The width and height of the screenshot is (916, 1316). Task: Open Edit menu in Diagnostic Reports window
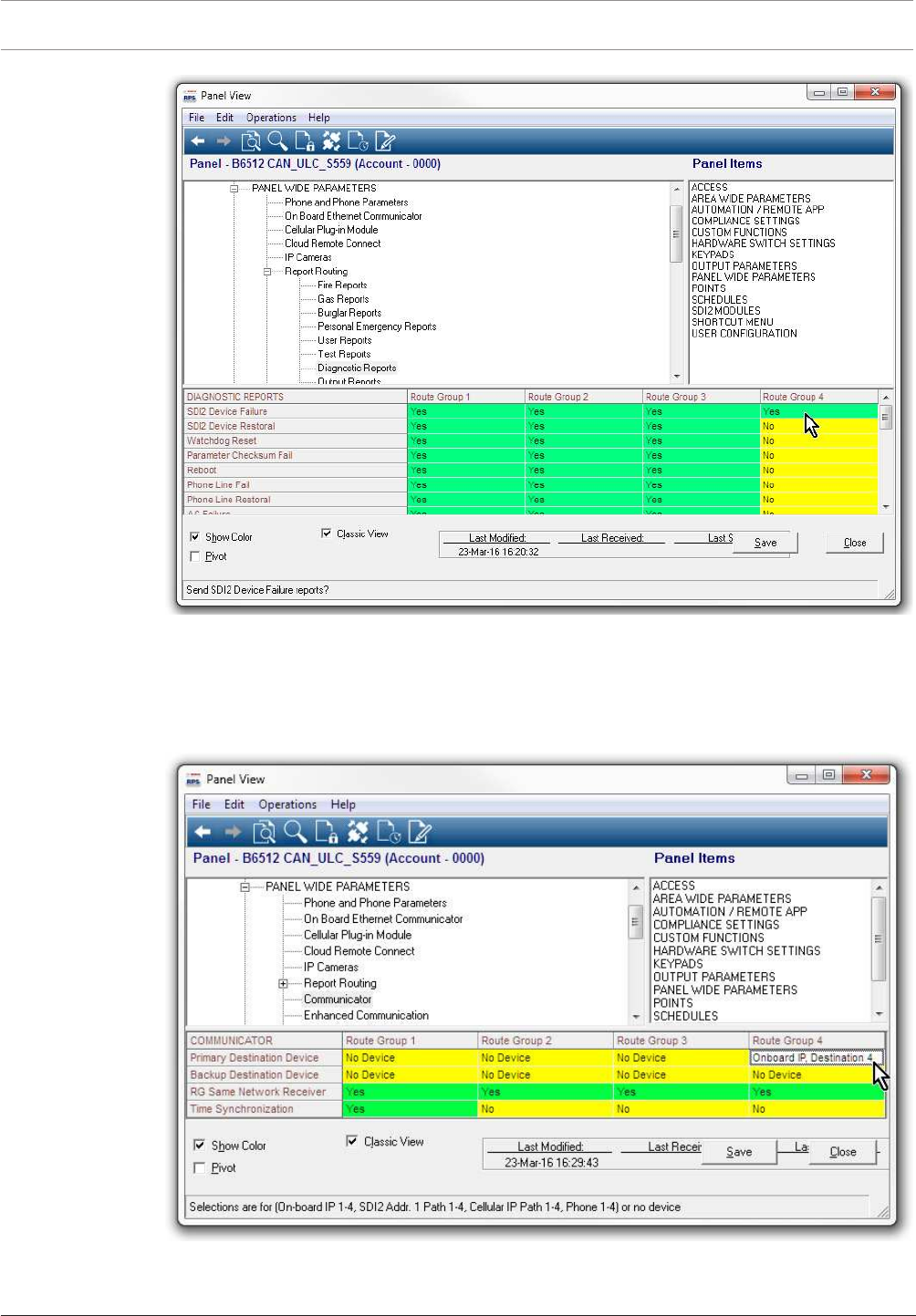(224, 118)
